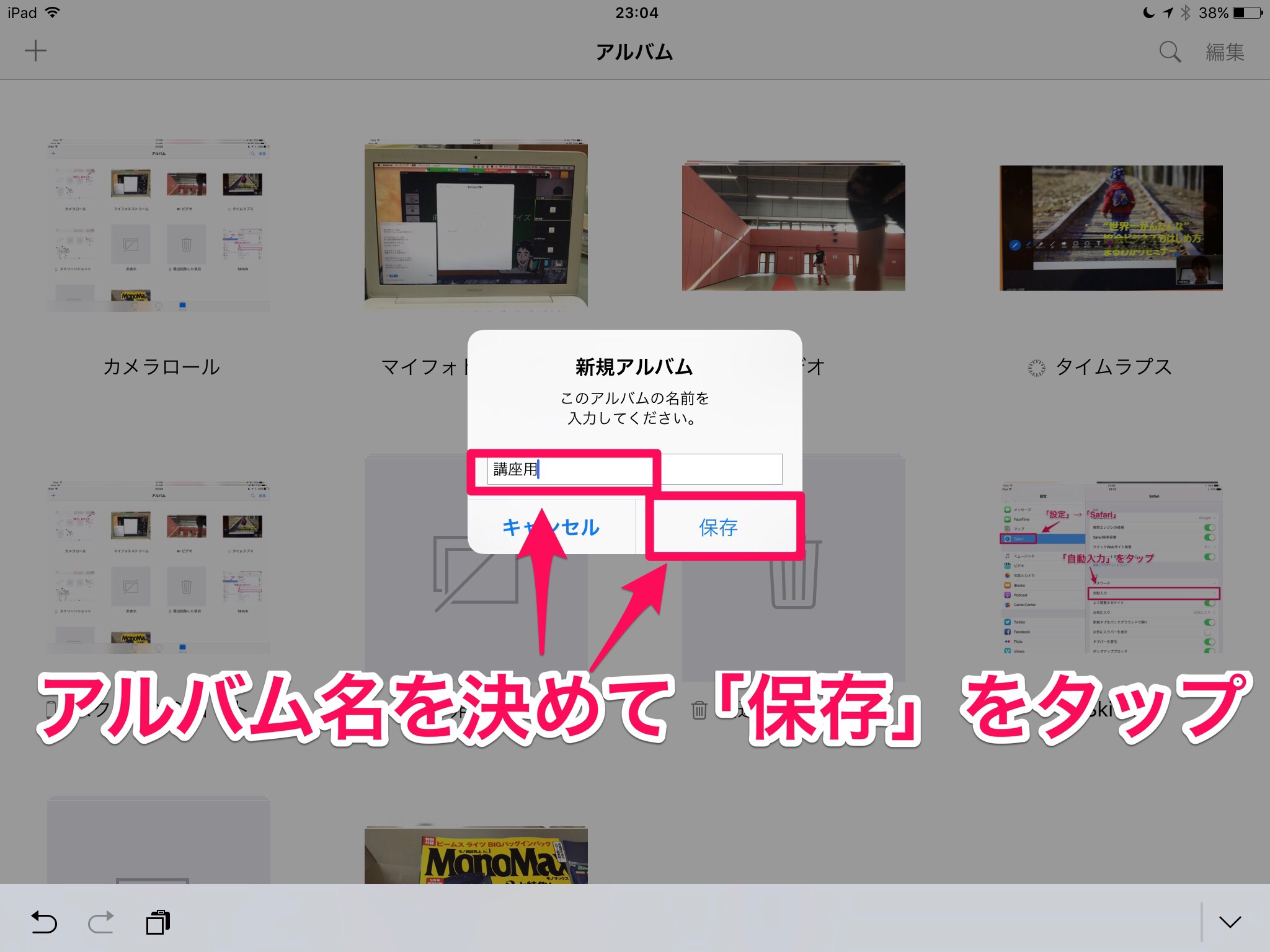
Task: Open the Skitch album Safari settings thumbnail
Action: coord(1111,567)
